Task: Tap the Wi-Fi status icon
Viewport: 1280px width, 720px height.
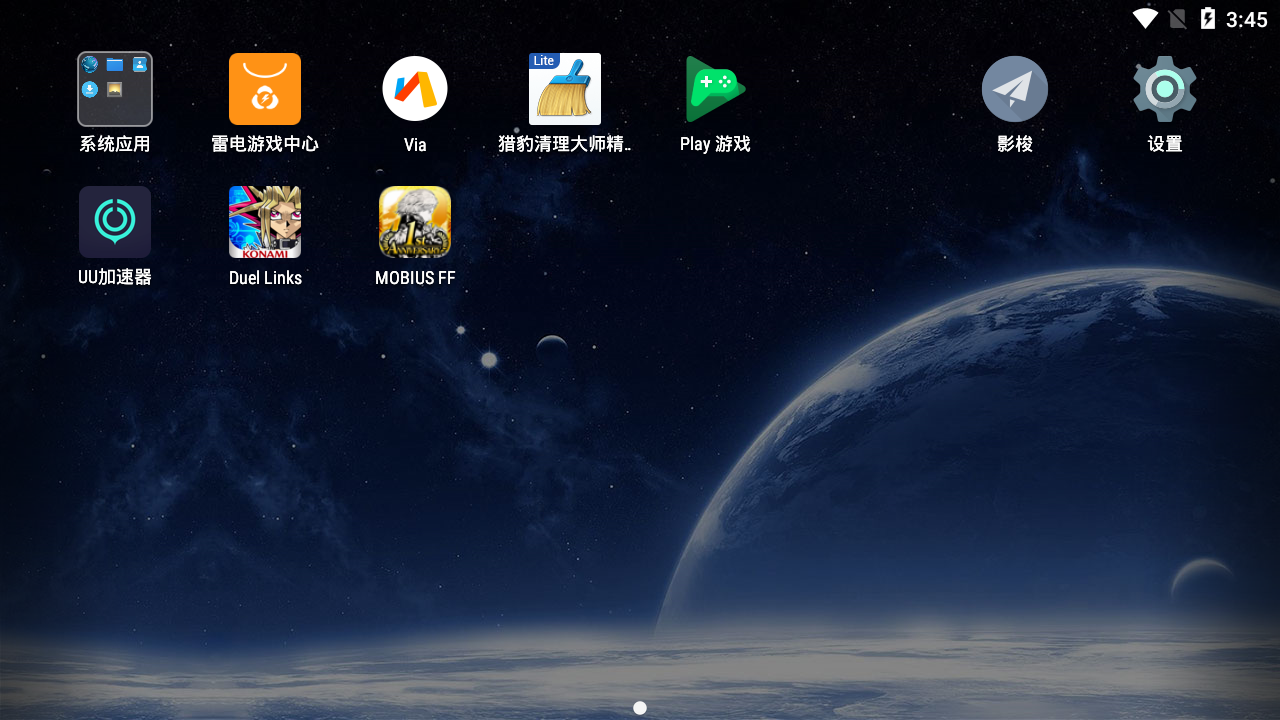Action: click(x=1145, y=19)
